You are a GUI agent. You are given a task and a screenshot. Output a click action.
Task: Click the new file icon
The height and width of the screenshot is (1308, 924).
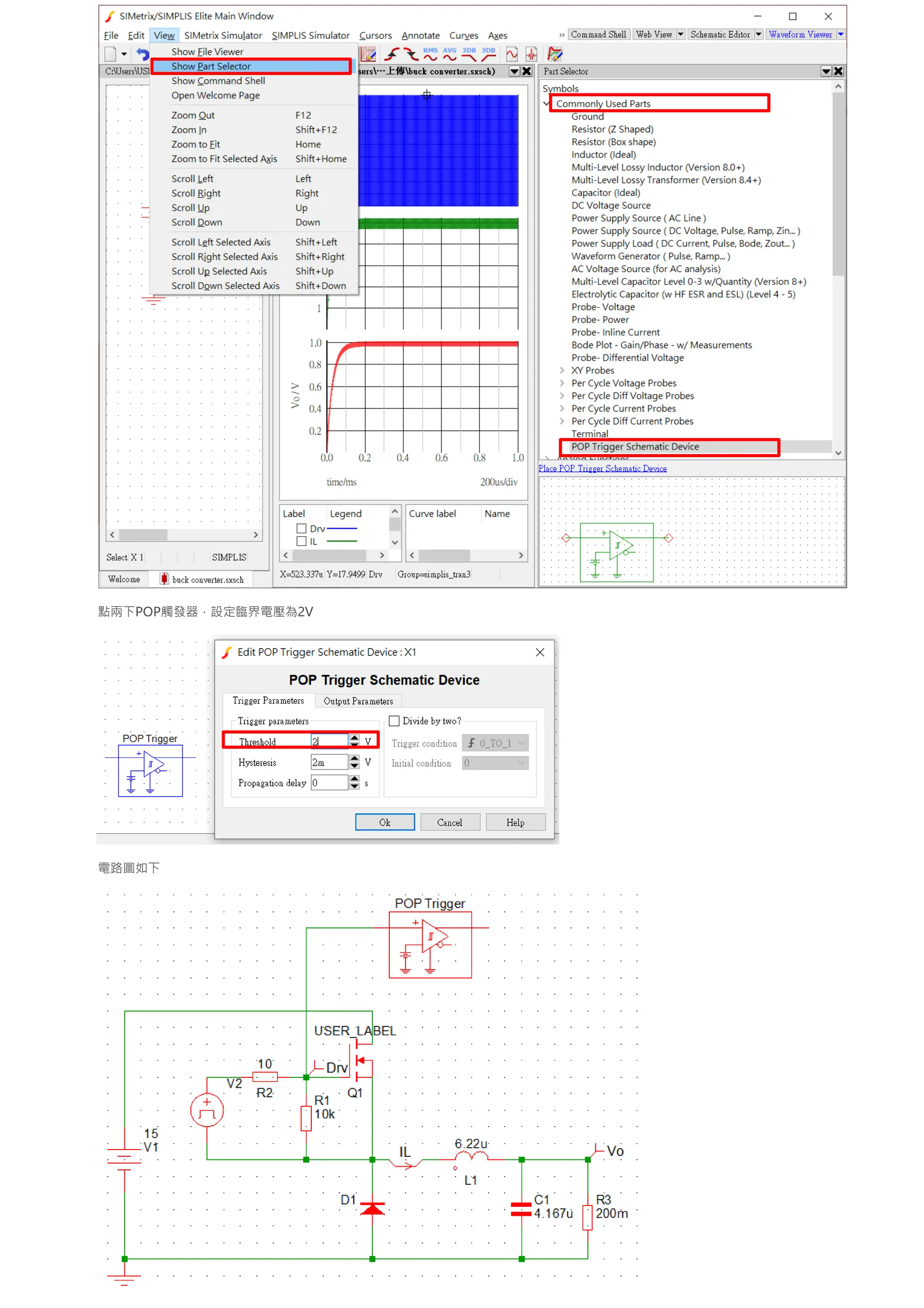click(111, 54)
